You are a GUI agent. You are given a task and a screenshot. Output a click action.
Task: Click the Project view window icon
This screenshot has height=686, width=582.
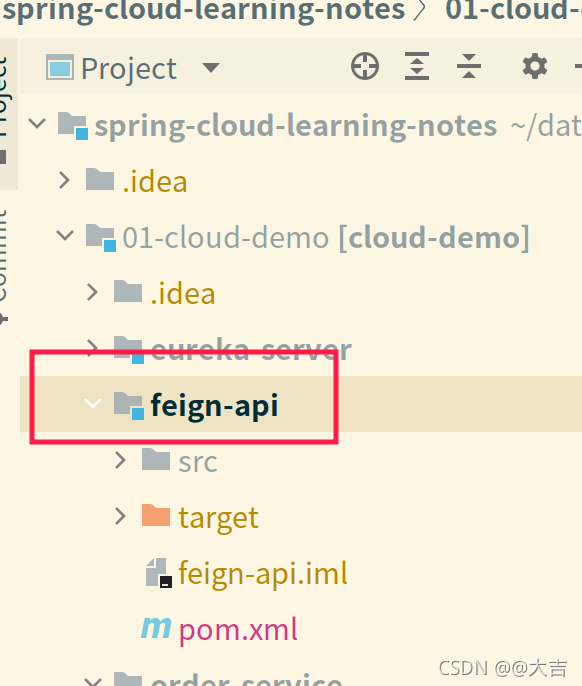click(60, 67)
